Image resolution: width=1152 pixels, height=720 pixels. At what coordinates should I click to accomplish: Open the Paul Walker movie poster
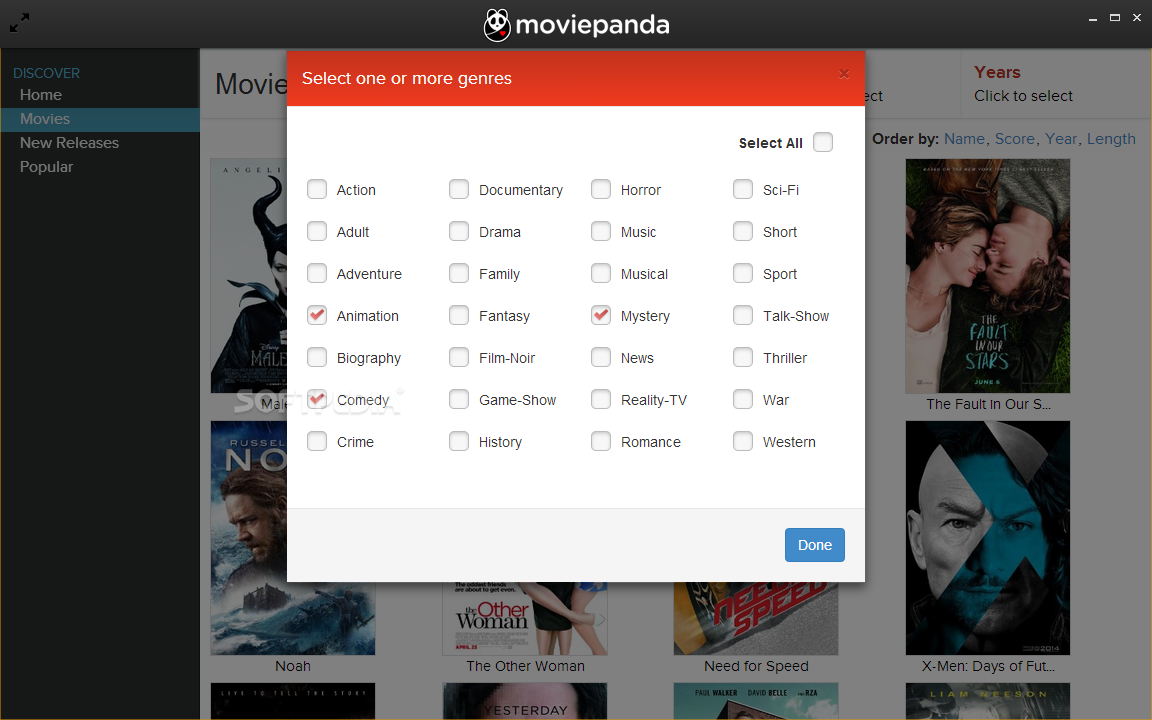click(756, 701)
